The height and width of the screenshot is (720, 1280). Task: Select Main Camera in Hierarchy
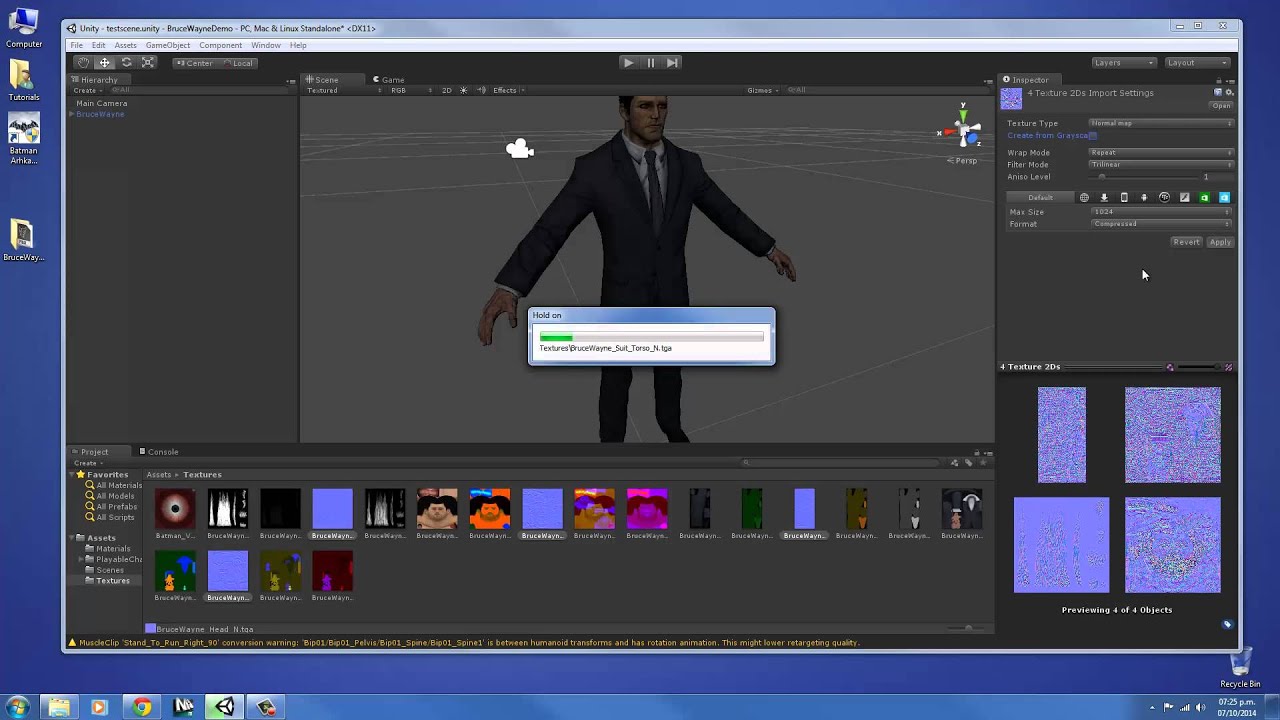[x=102, y=103]
